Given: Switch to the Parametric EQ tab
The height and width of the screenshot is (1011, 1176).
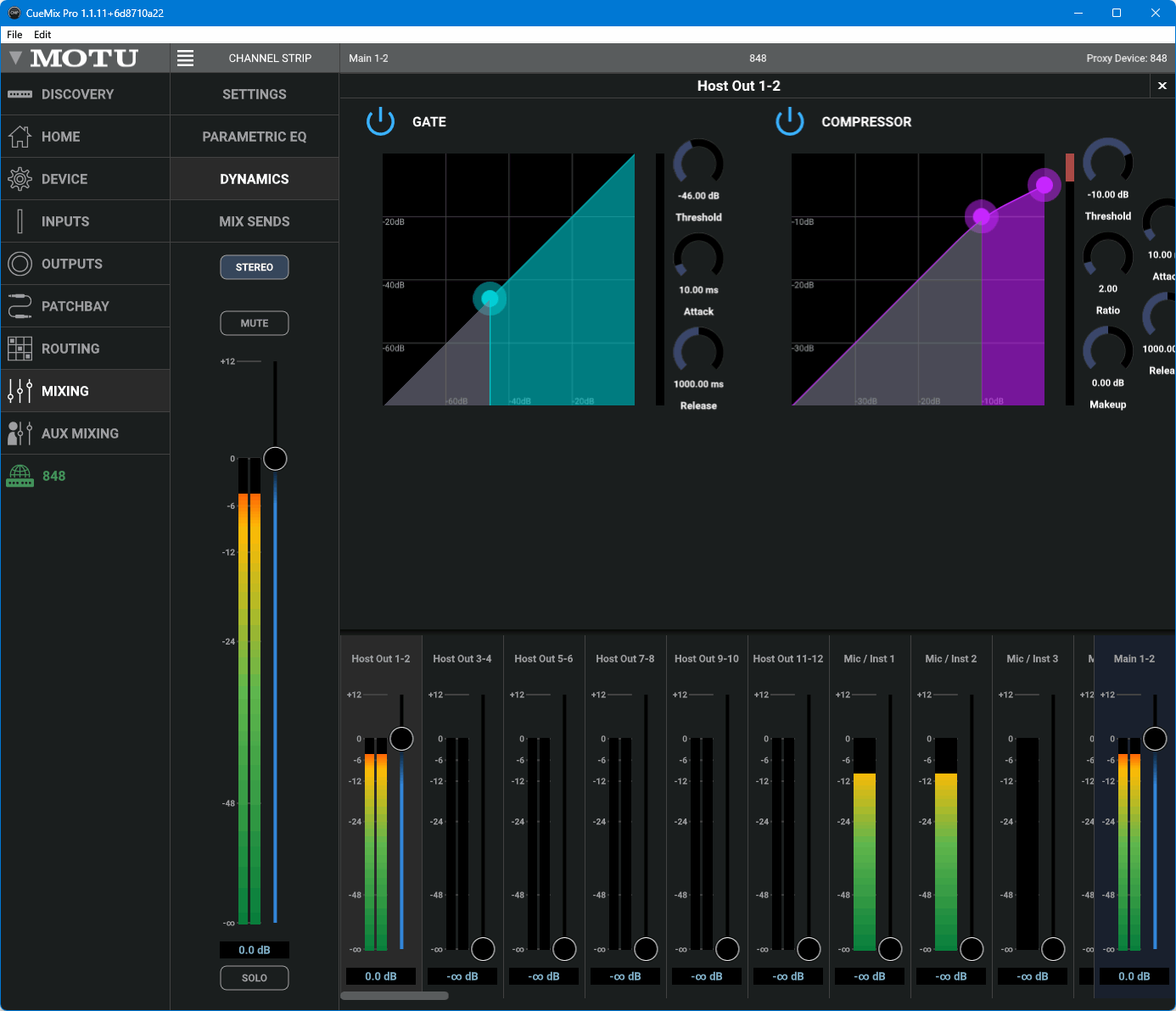Looking at the screenshot, I should point(255,137).
